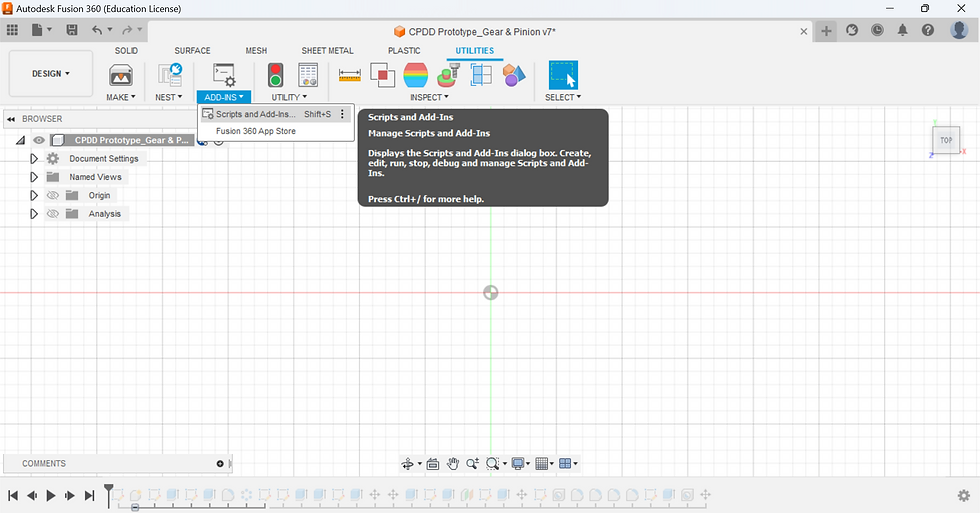Toggle visibility eye of CPDD Prototype component

(39, 140)
